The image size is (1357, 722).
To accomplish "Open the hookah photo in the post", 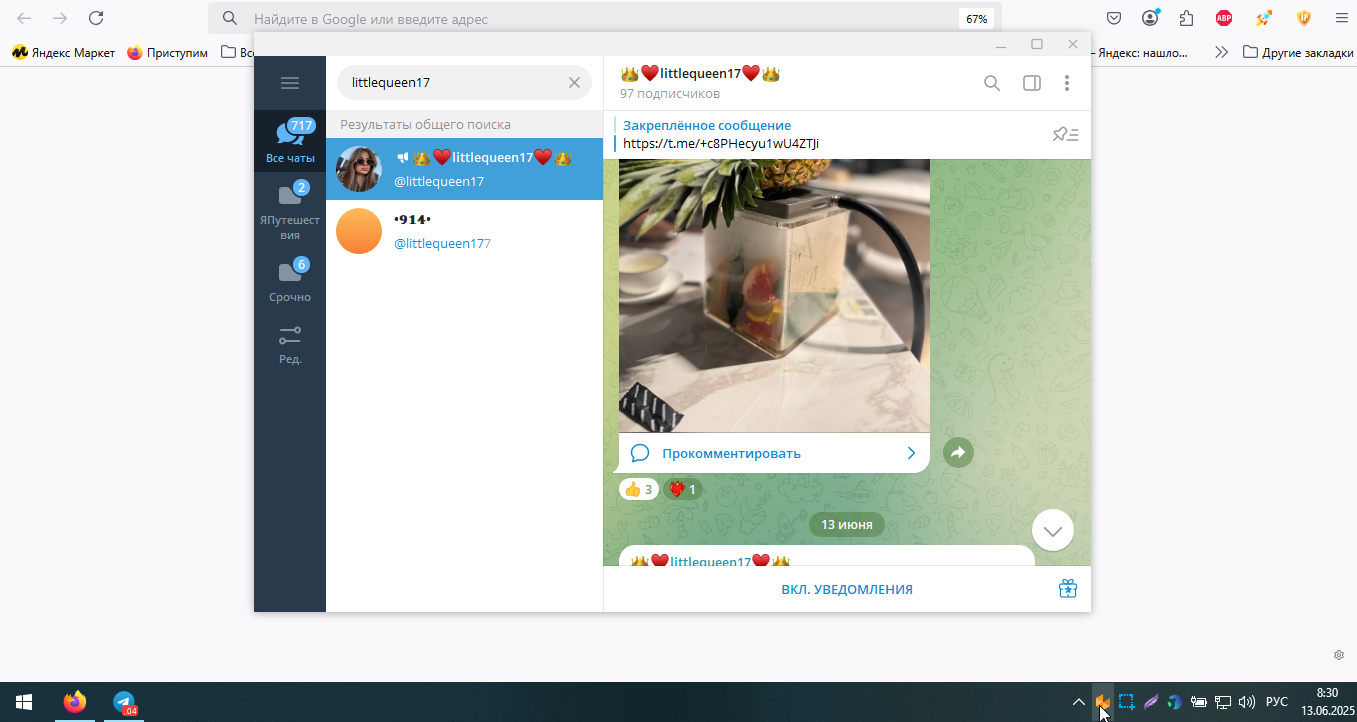I will tap(774, 296).
